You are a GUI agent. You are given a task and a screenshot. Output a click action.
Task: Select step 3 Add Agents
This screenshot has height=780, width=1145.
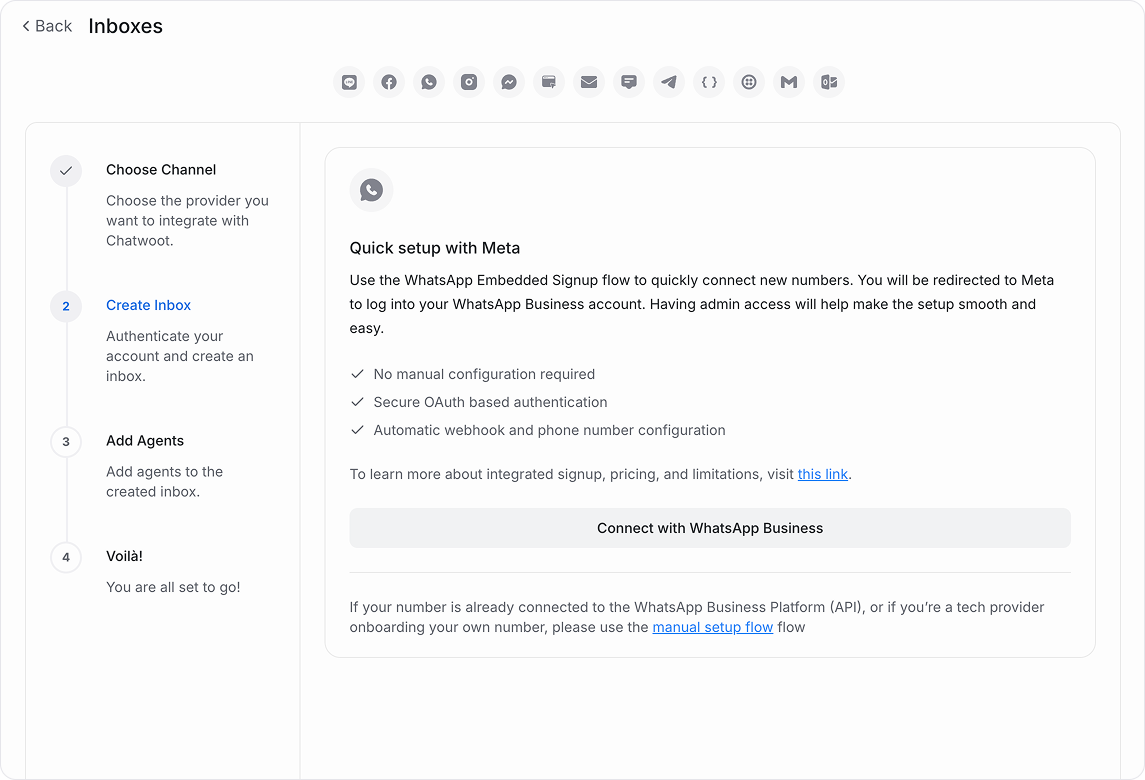[145, 441]
